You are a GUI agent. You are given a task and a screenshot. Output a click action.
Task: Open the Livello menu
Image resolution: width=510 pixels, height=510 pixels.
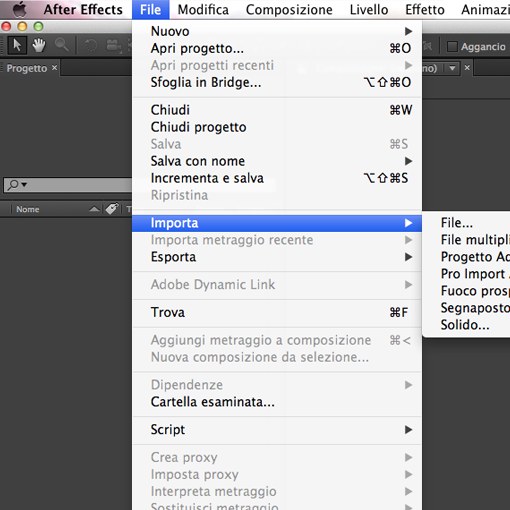click(x=369, y=9)
